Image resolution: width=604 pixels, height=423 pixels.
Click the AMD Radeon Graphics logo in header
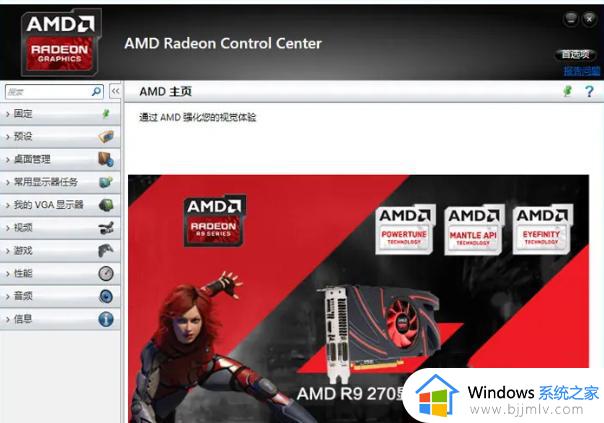tap(60, 43)
